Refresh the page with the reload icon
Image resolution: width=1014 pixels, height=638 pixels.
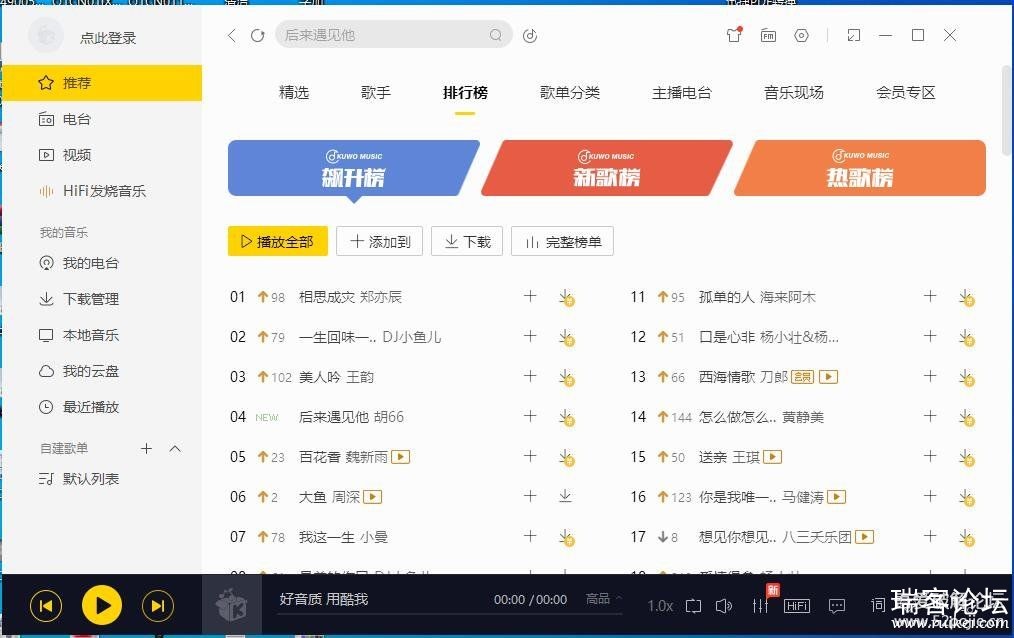click(x=257, y=36)
